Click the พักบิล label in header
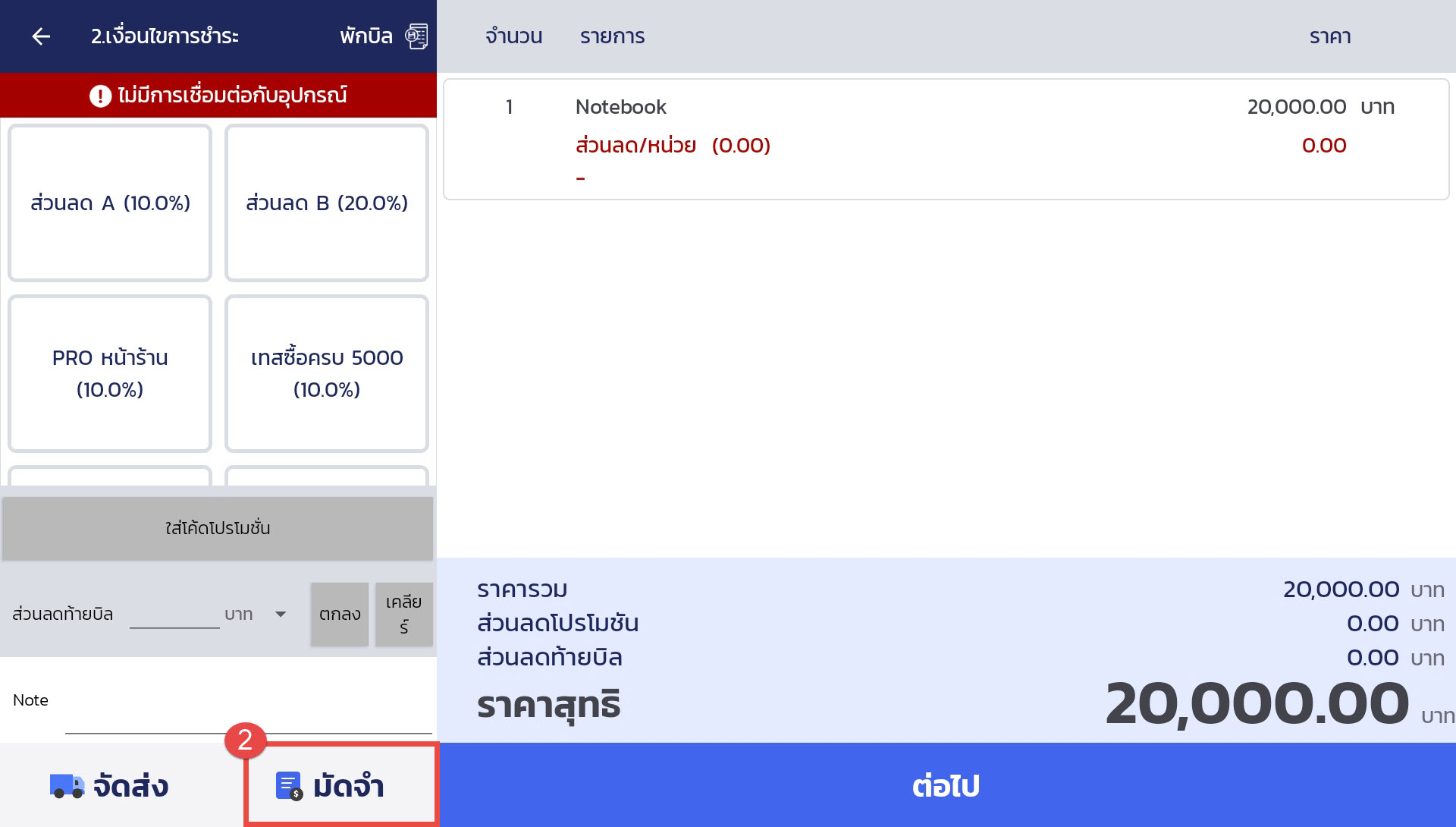 (x=366, y=36)
